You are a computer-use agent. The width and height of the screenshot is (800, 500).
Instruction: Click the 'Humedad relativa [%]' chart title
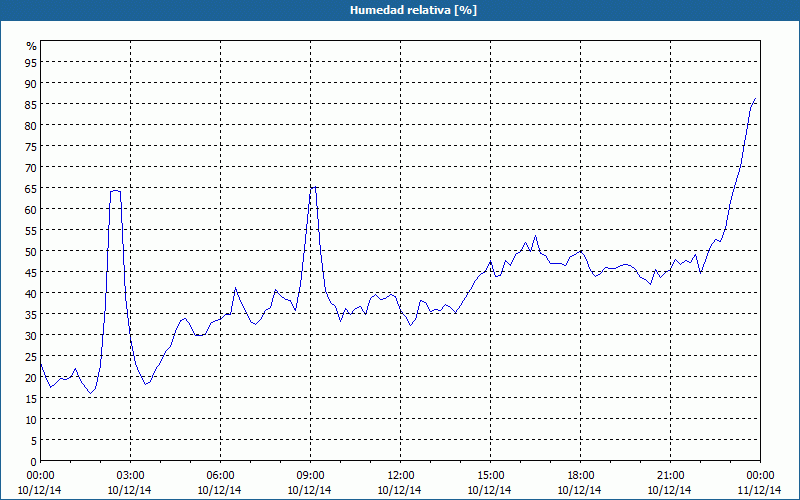[x=413, y=10]
